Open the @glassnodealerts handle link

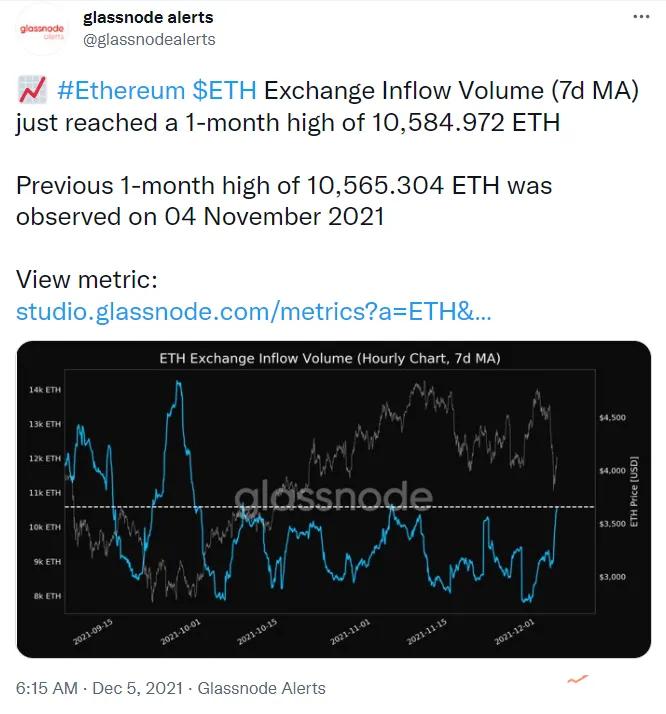tap(149, 40)
